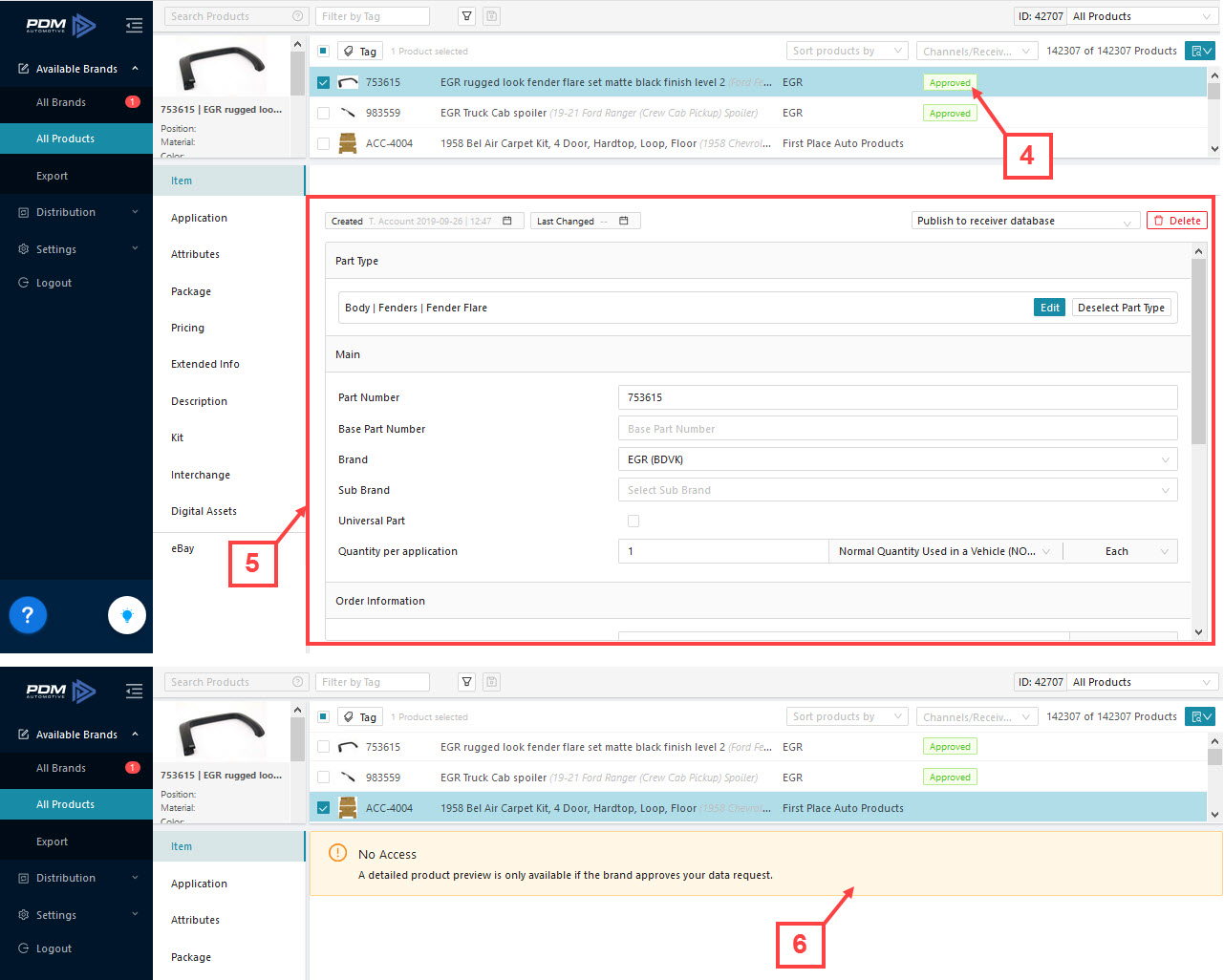The height and width of the screenshot is (980, 1224).
Task: Collapse sidebar via hamburger icon in upper screenshot
Action: point(134,25)
